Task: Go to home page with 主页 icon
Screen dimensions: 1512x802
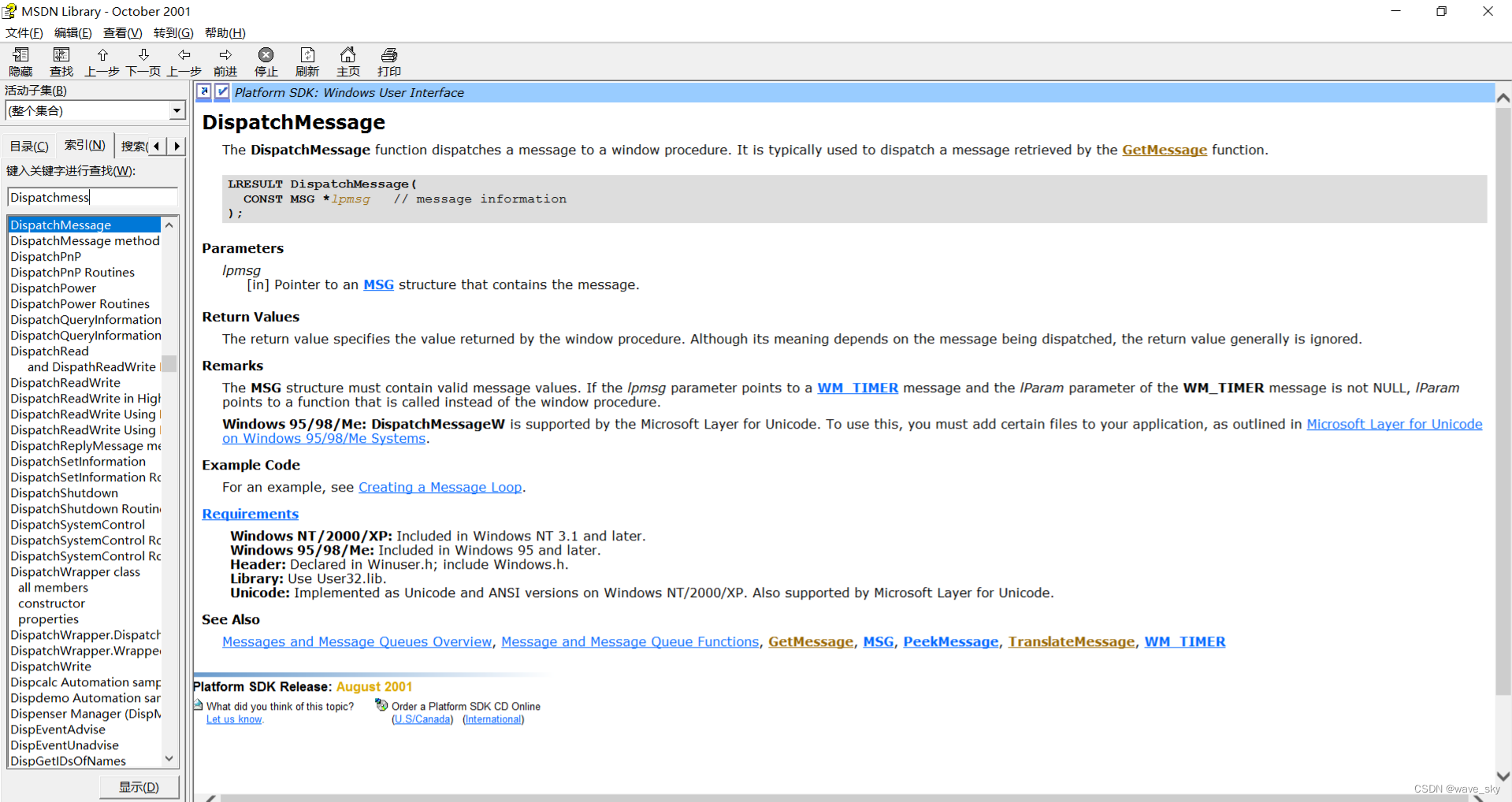Action: 347,61
